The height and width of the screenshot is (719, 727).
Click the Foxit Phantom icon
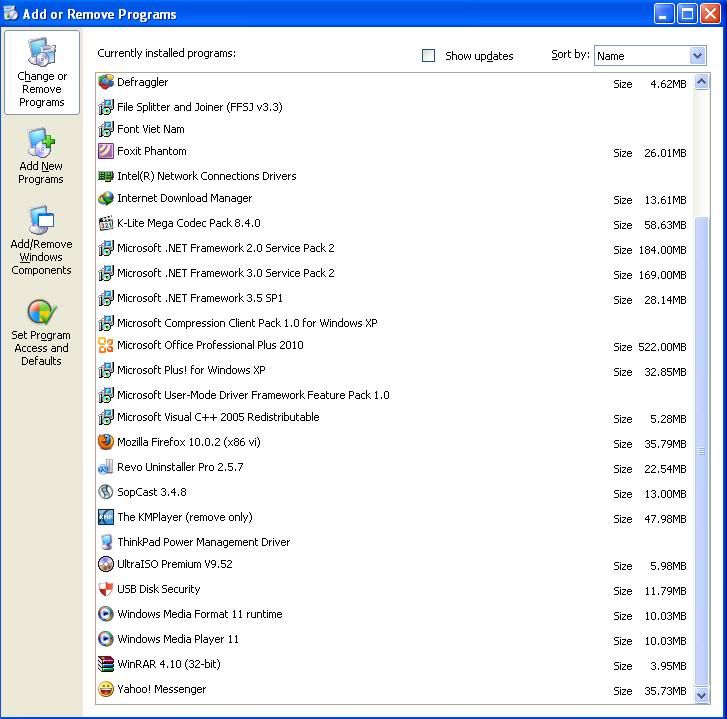[106, 151]
